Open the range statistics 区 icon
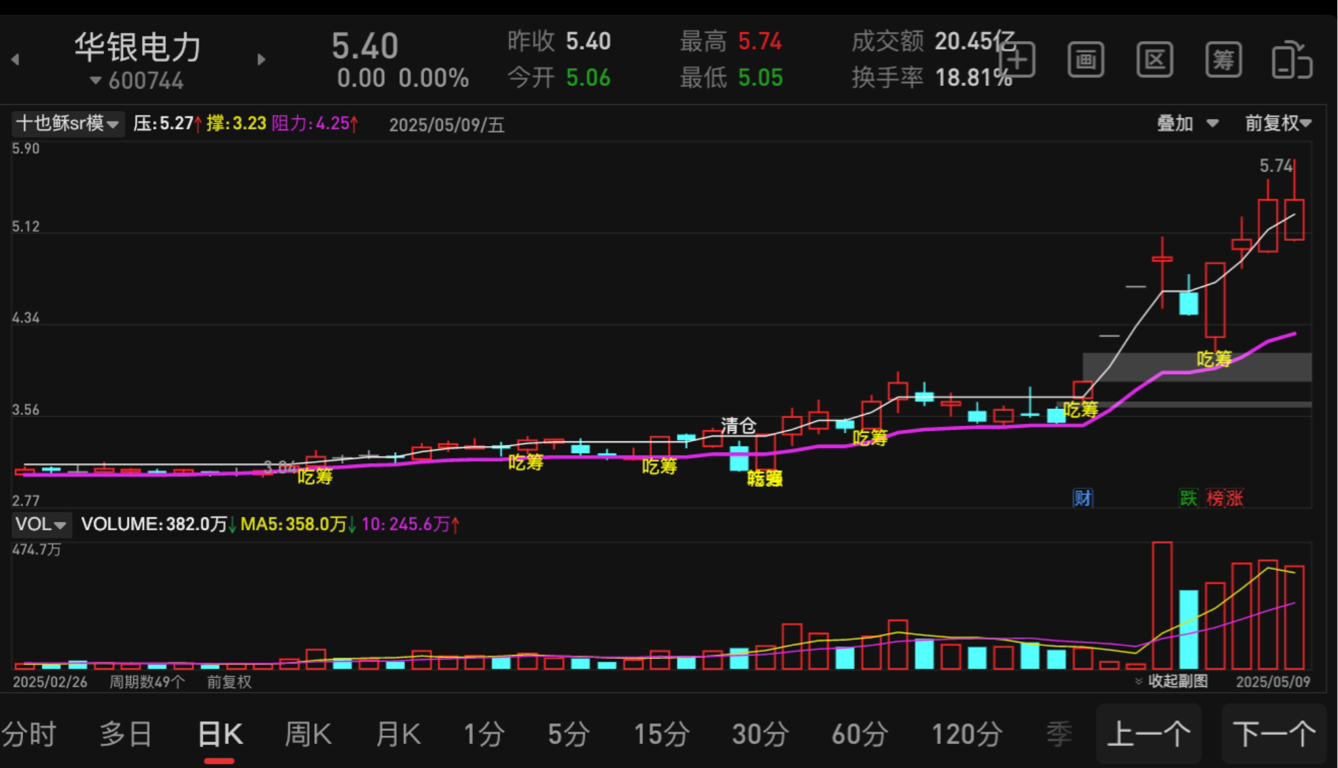The image size is (1338, 768). click(x=1155, y=60)
